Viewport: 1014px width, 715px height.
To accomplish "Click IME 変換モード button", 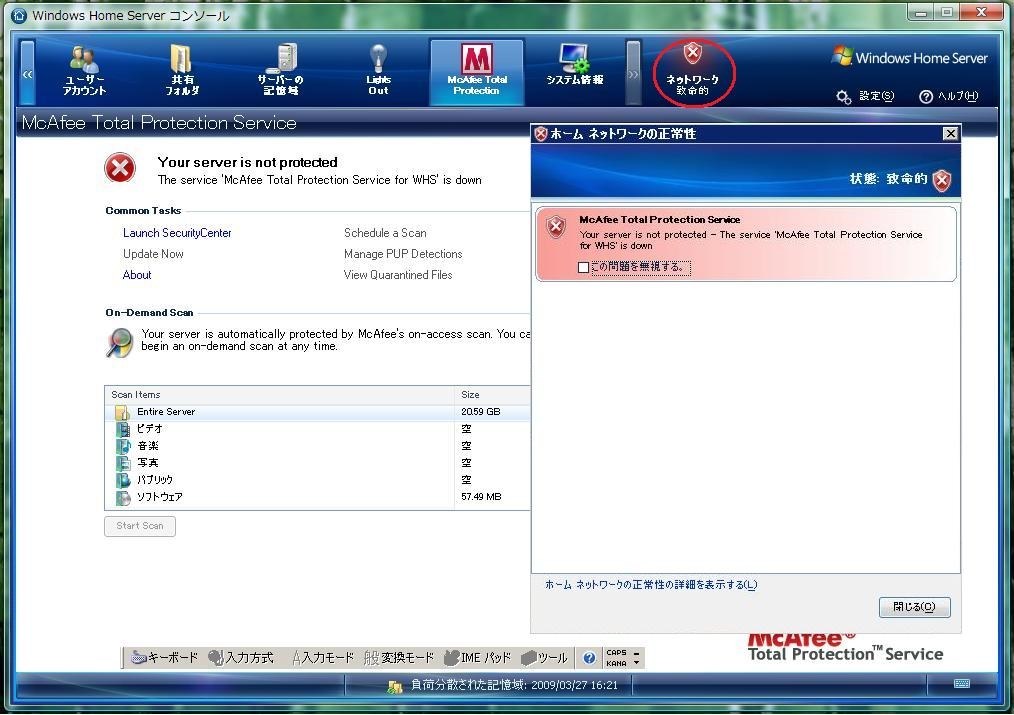I will pos(398,658).
